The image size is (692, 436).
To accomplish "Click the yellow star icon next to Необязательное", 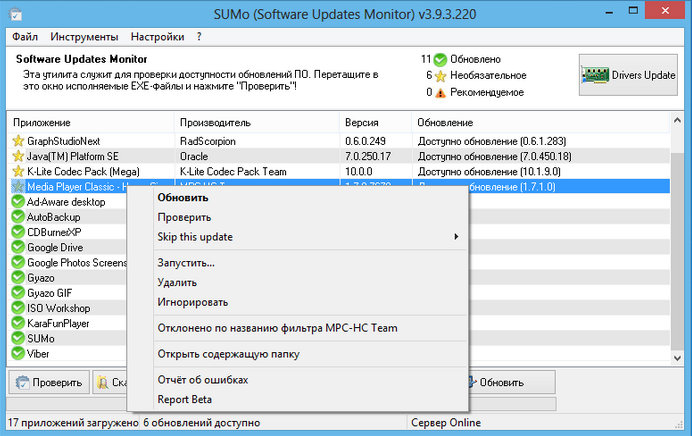I will (440, 76).
